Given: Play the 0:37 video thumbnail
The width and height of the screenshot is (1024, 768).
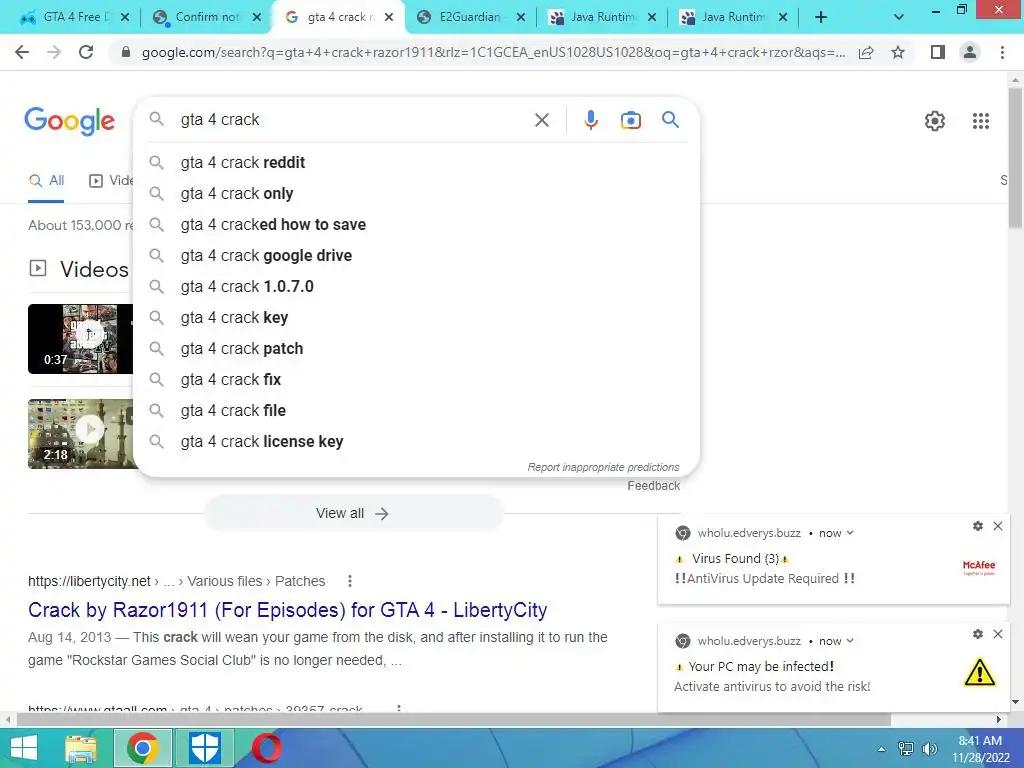Looking at the screenshot, I should pos(80,339).
